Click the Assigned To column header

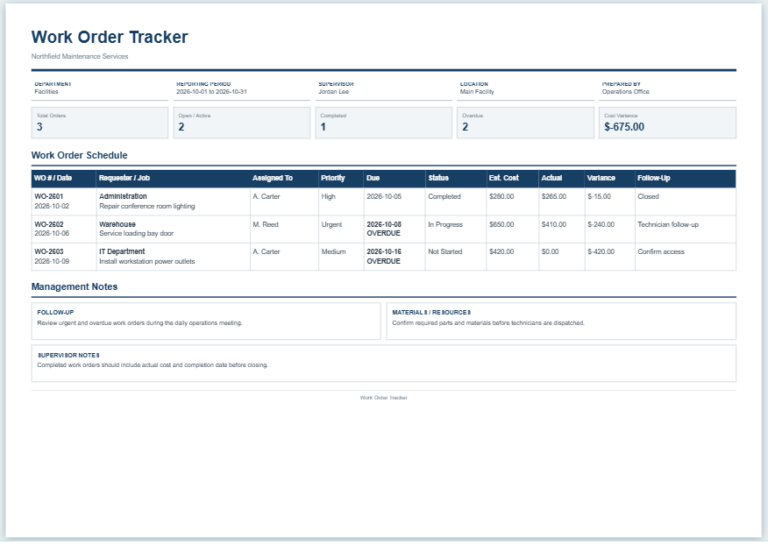pos(272,178)
